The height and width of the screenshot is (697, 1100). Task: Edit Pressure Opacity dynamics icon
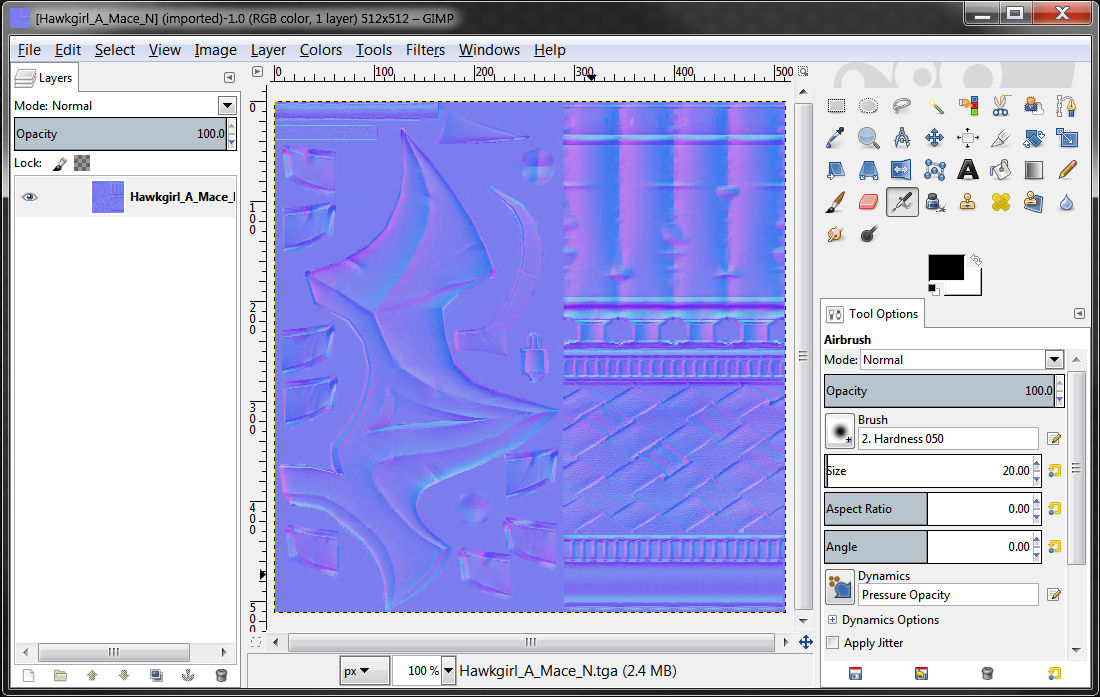pos(1054,595)
